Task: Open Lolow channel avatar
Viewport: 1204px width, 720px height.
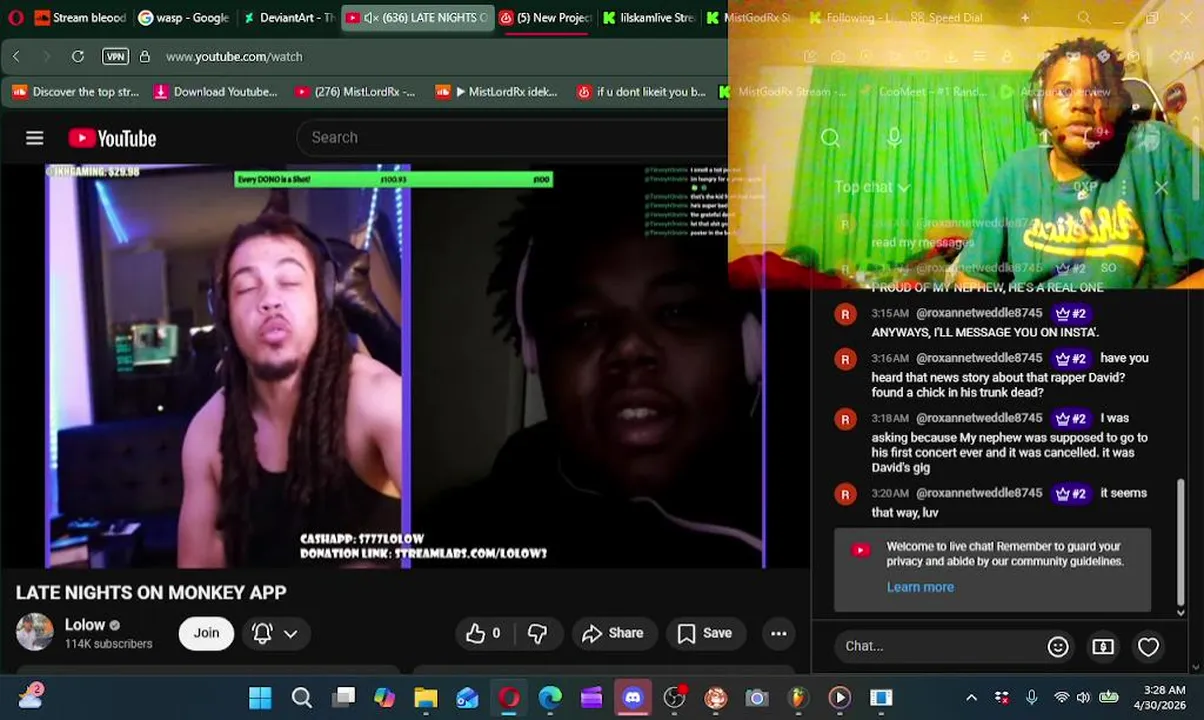Action: pos(34,633)
